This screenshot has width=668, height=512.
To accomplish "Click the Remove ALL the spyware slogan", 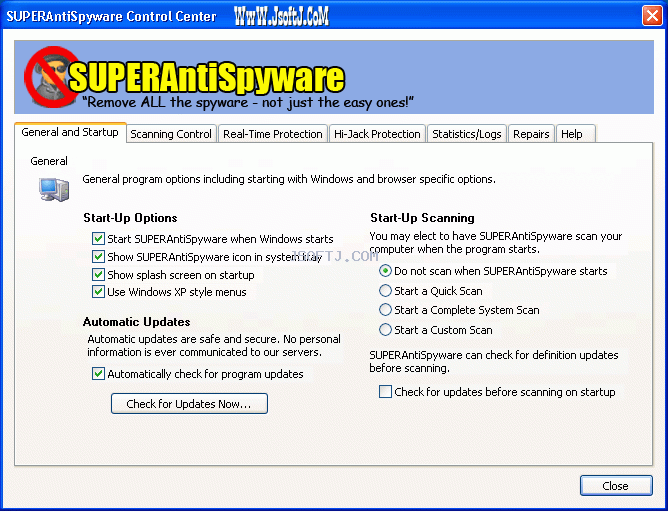I will (x=248, y=103).
